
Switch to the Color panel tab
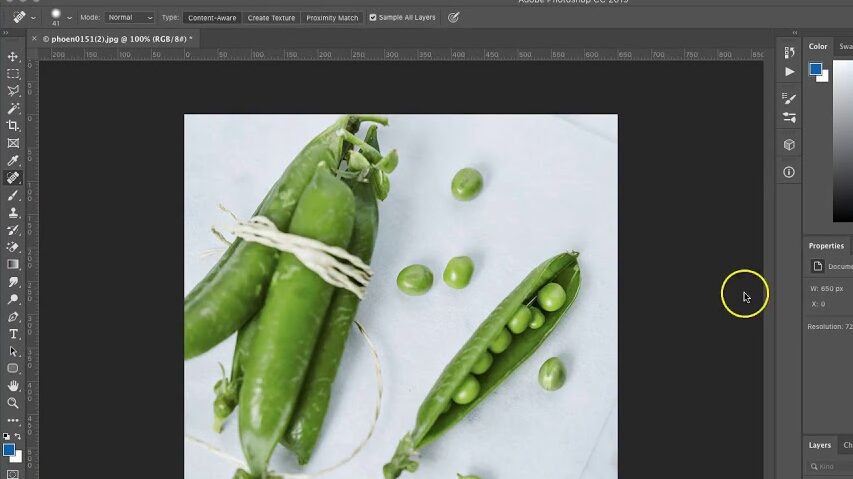(x=818, y=46)
